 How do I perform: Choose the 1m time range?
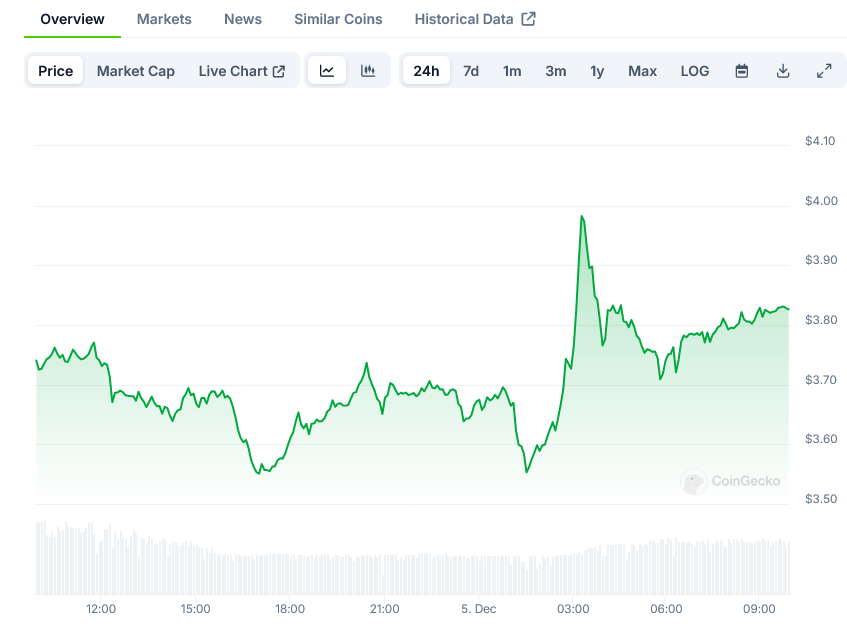click(512, 71)
